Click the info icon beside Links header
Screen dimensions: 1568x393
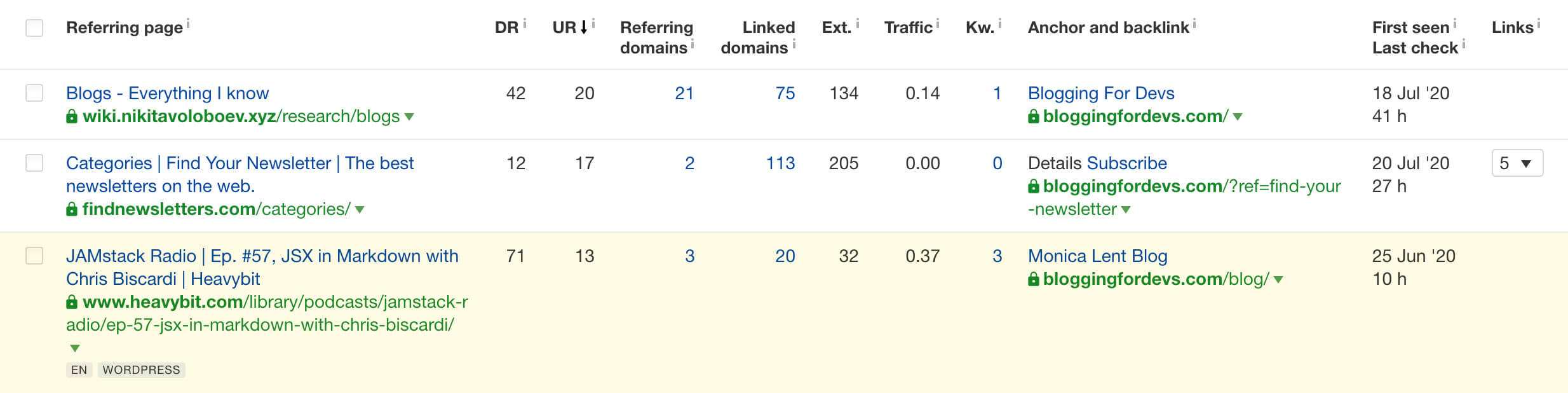point(1539,23)
